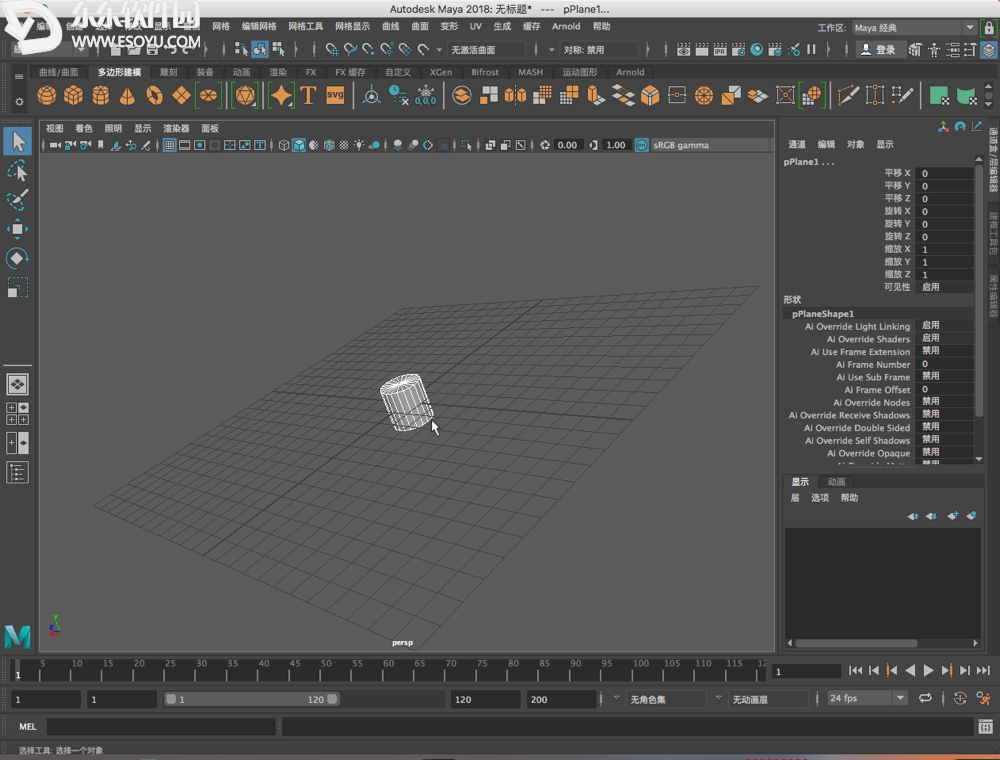Toggle wireframe display in viewport
This screenshot has height=760, width=1000.
(284, 145)
